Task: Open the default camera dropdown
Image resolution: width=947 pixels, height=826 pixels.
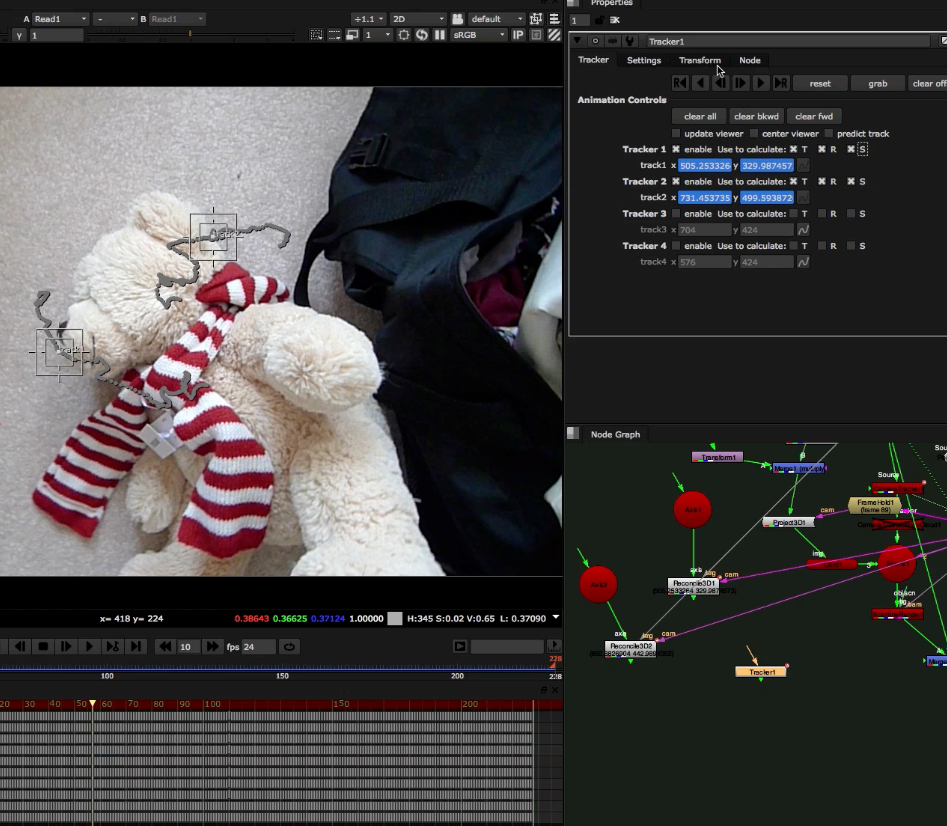Action: [x=496, y=19]
